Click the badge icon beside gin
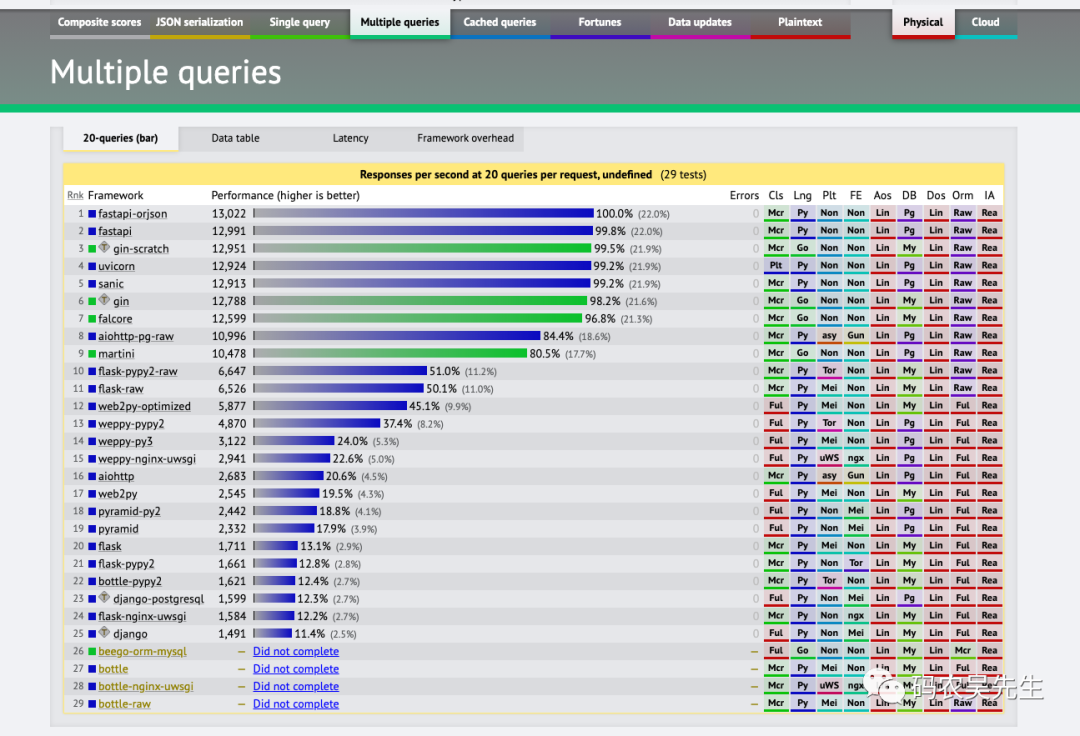The width and height of the screenshot is (1080, 736). click(x=104, y=299)
